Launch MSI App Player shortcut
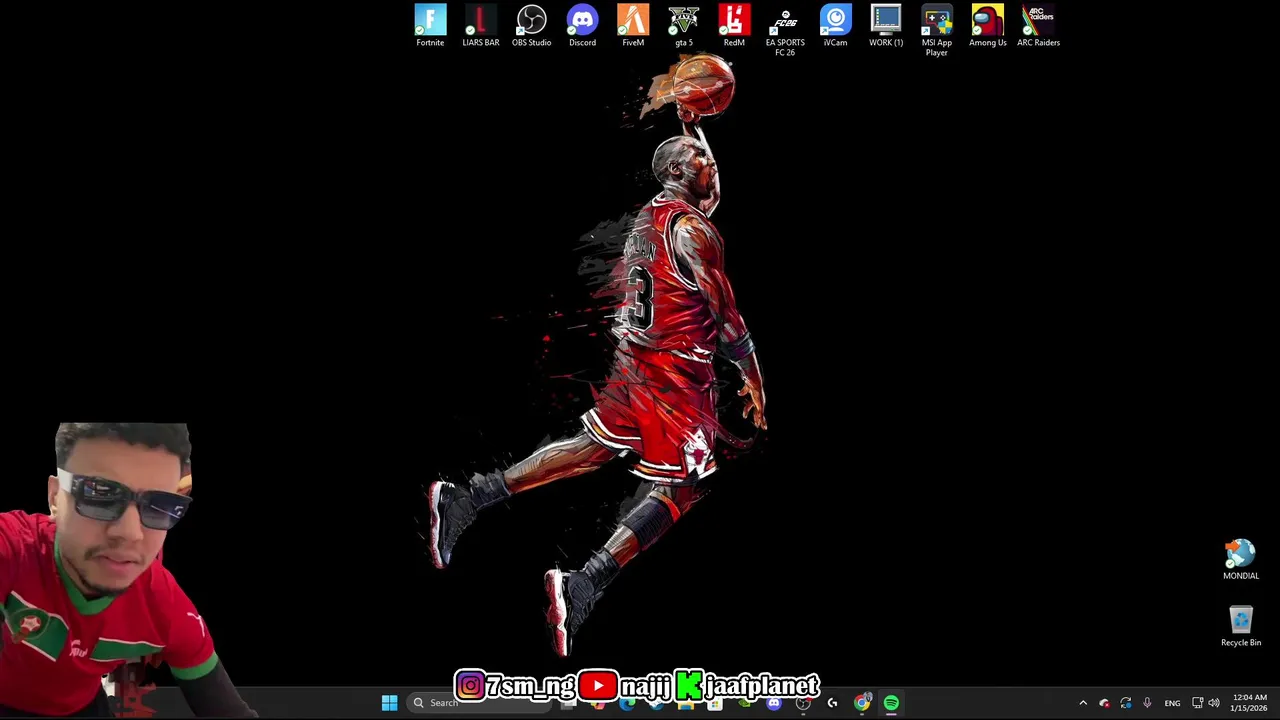This screenshot has width=1280, height=720. click(937, 30)
